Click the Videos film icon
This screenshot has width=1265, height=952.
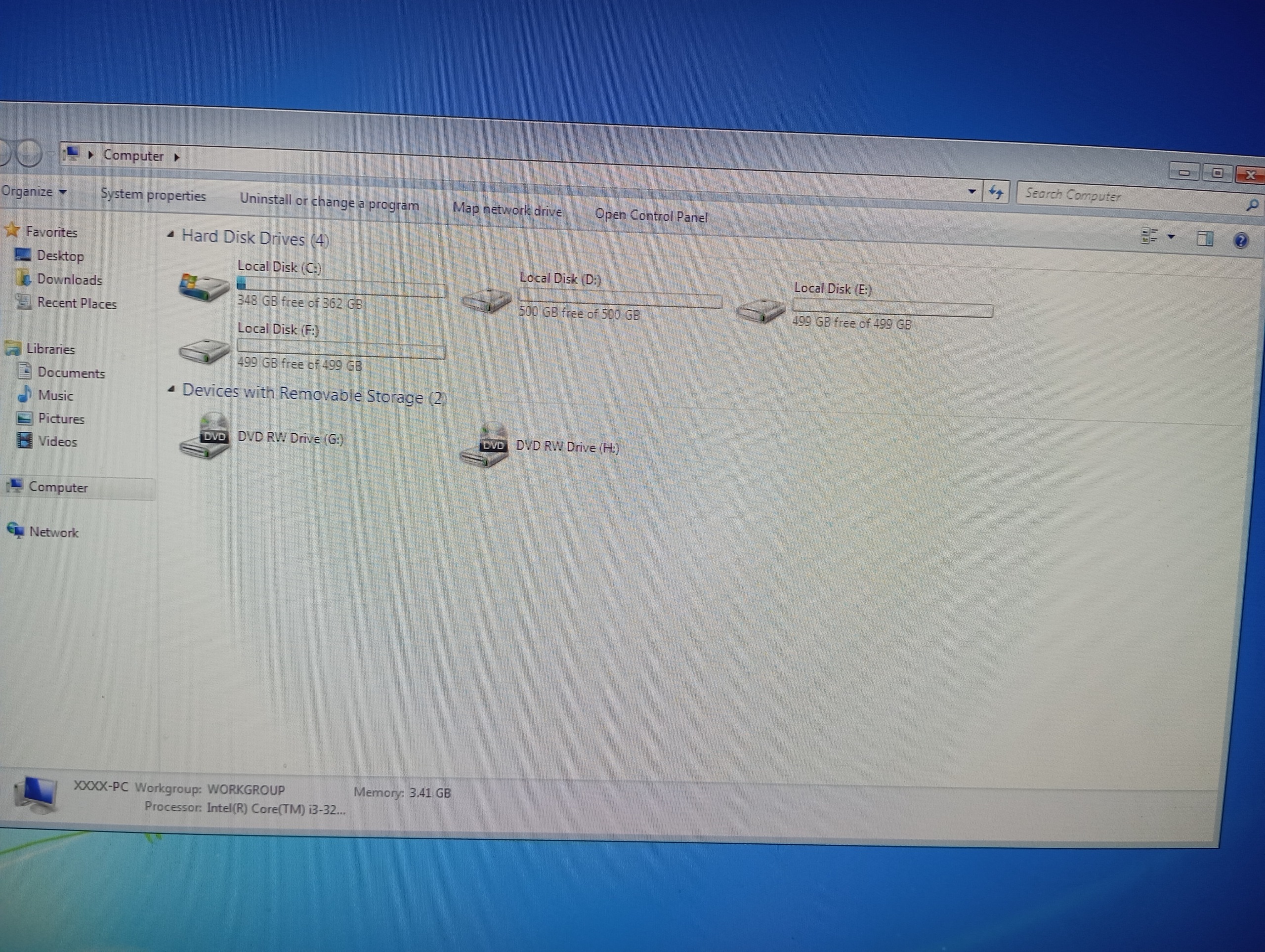click(x=25, y=440)
